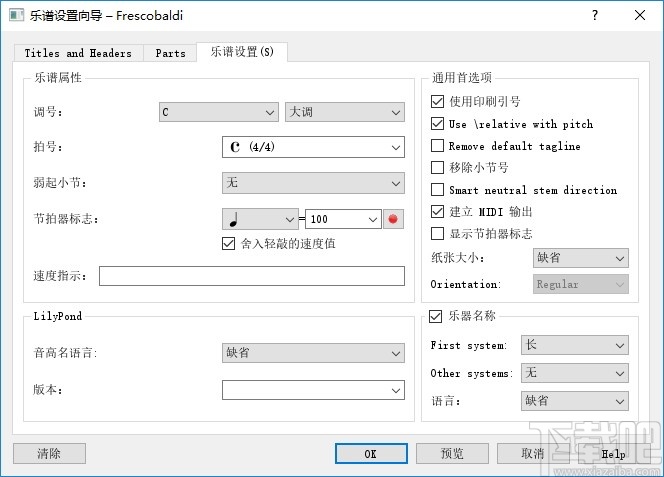
Task: Select the 乐谱设置(S) tab
Action: click(242, 52)
